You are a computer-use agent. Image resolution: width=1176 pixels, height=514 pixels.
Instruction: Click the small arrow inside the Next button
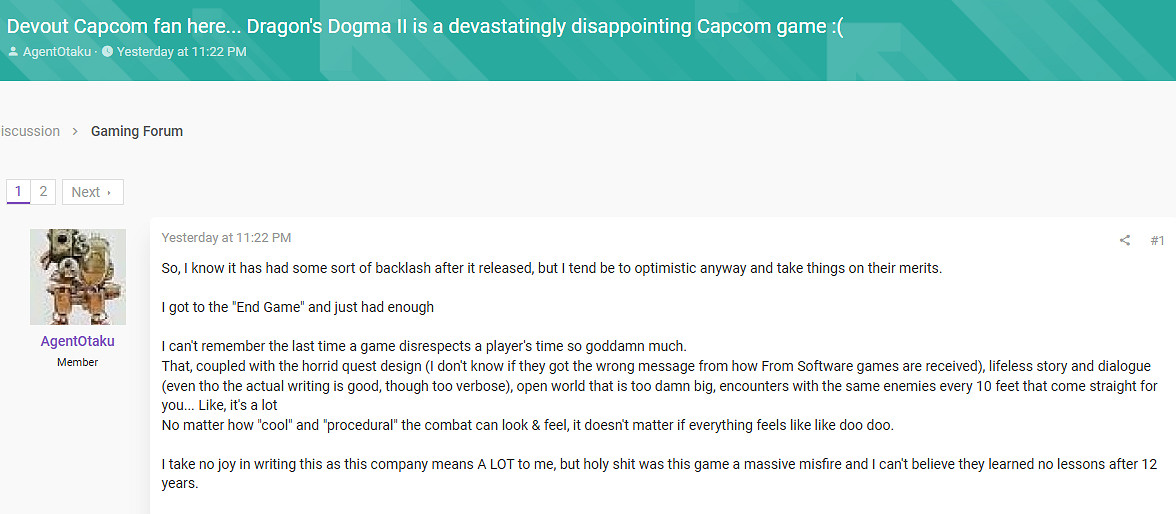click(x=109, y=193)
